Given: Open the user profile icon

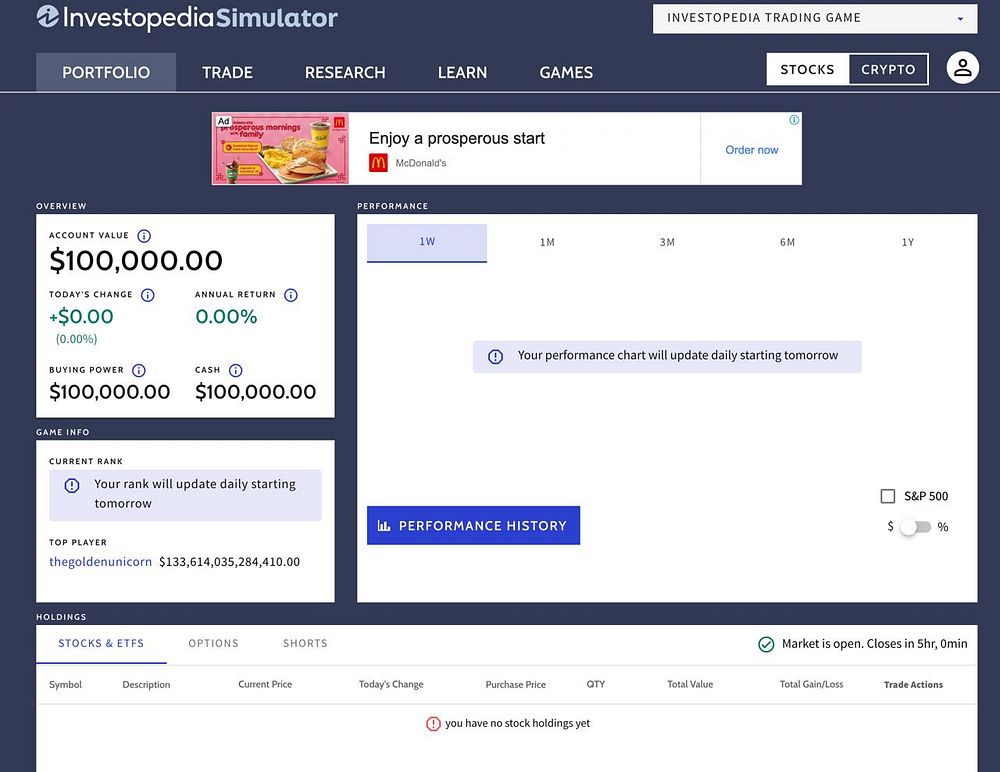Looking at the screenshot, I should pyautogui.click(x=962, y=68).
